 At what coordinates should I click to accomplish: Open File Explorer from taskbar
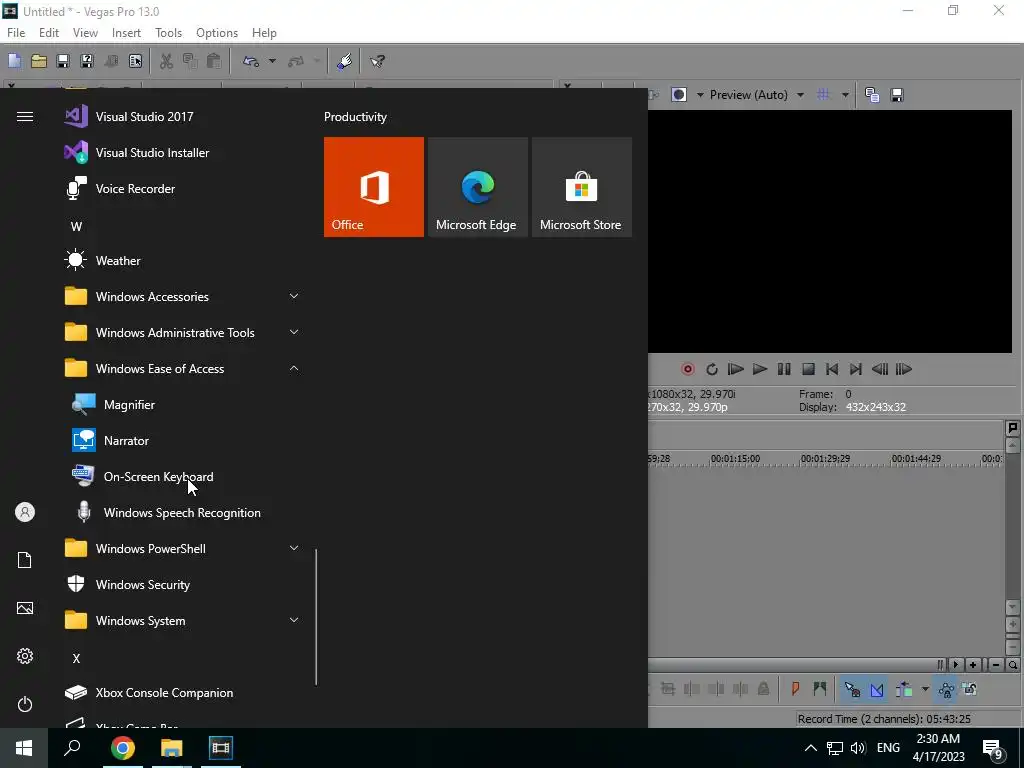pos(172,748)
